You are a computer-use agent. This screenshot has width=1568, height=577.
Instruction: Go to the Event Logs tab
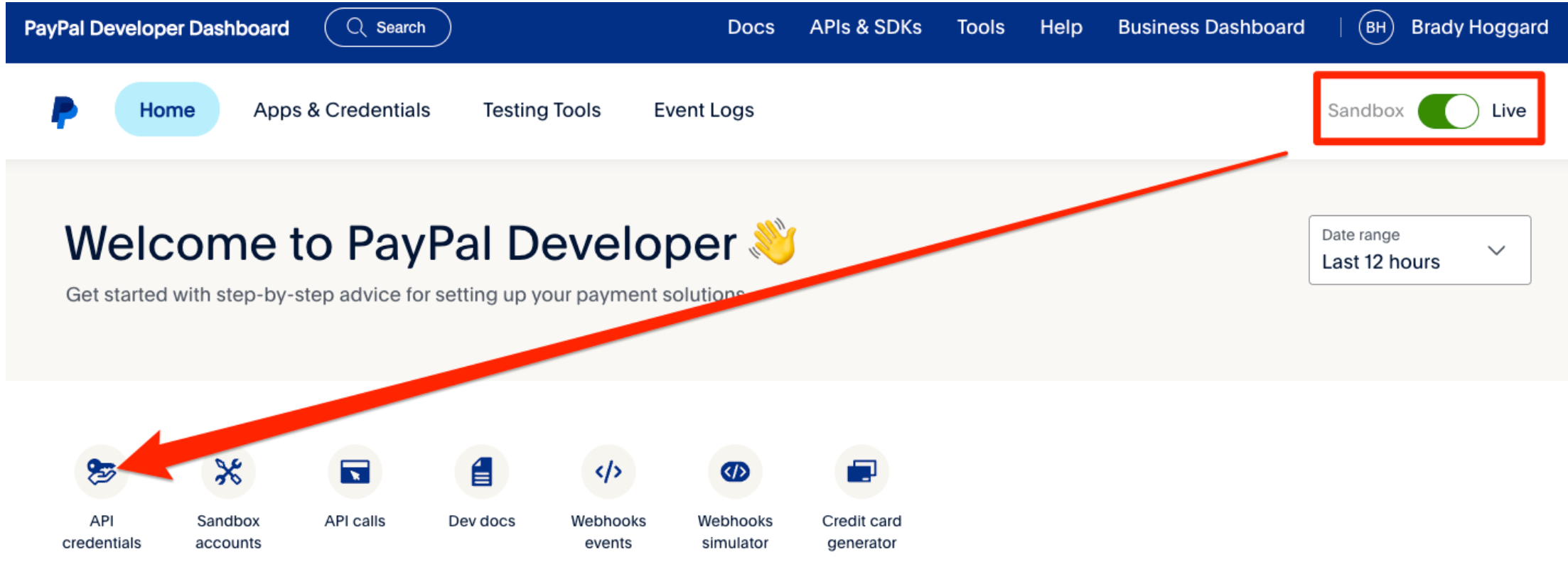[704, 110]
